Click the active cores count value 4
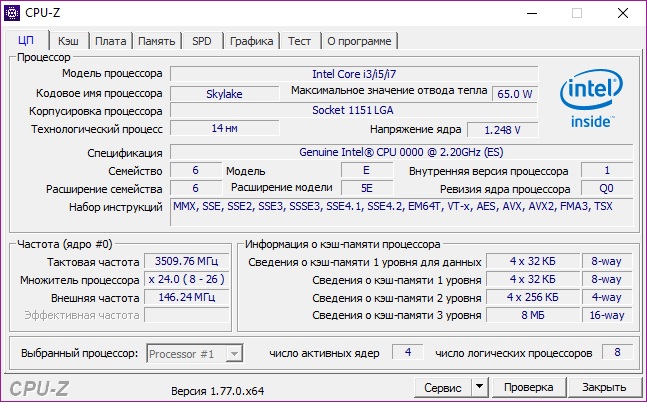Screen dimensions: 647x403 (408, 352)
